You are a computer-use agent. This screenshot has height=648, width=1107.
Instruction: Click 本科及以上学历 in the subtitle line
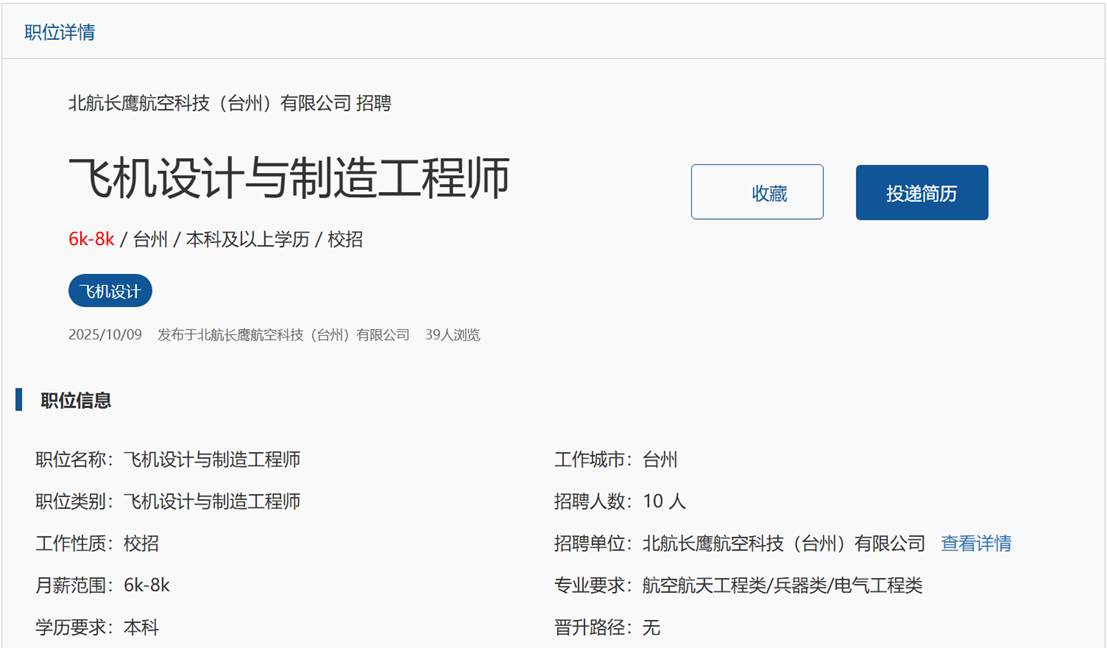[x=247, y=239]
